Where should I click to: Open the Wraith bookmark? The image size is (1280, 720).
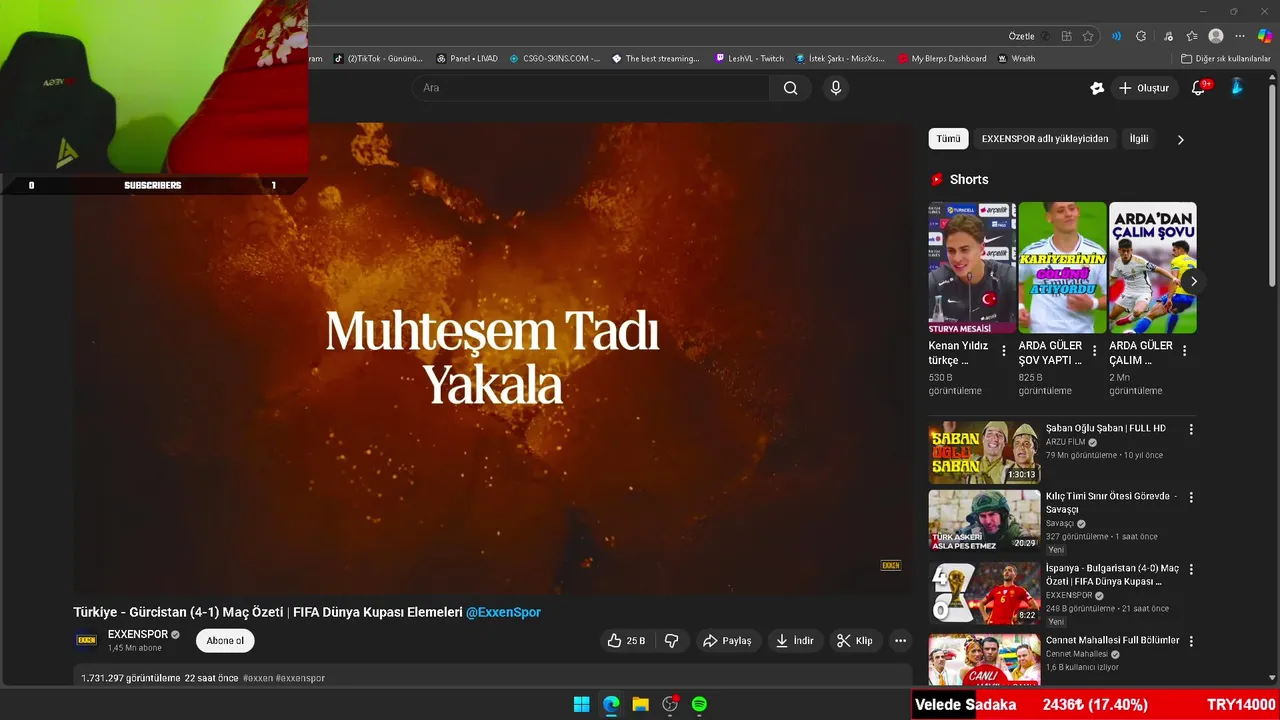click(x=1017, y=59)
